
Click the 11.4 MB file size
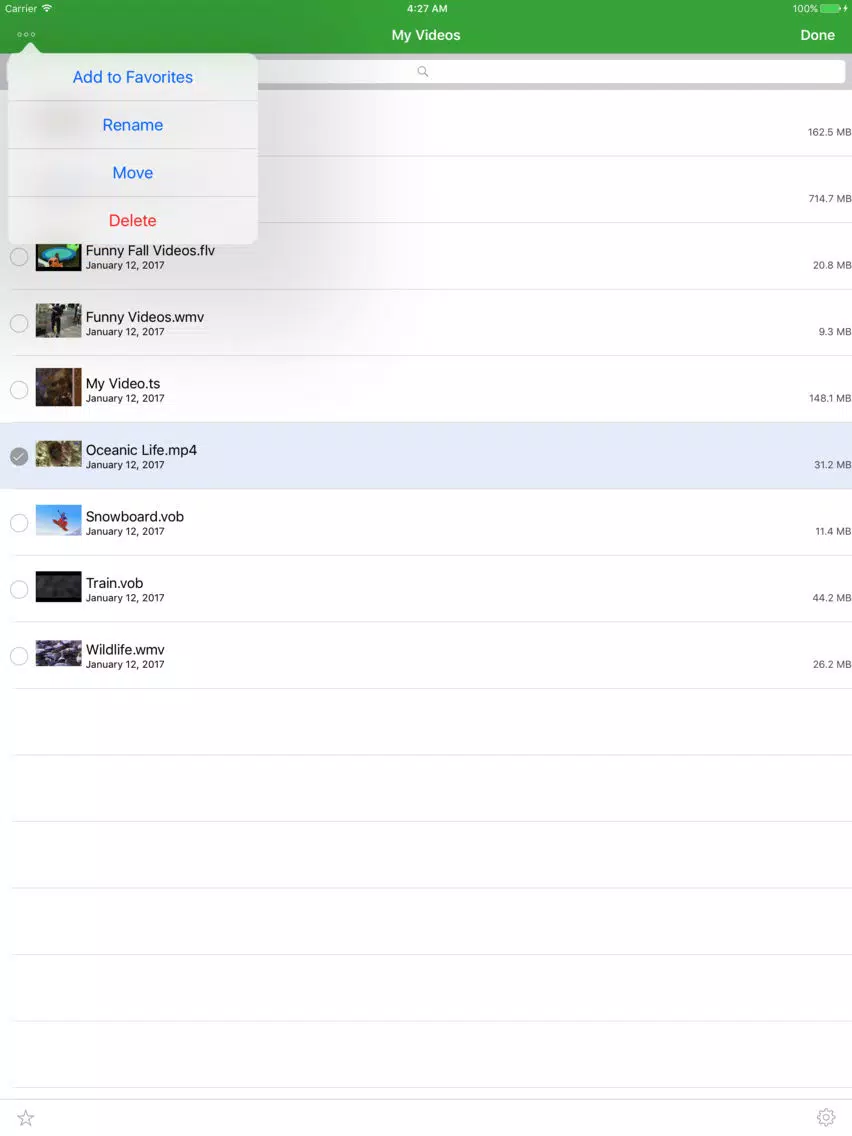tap(833, 532)
